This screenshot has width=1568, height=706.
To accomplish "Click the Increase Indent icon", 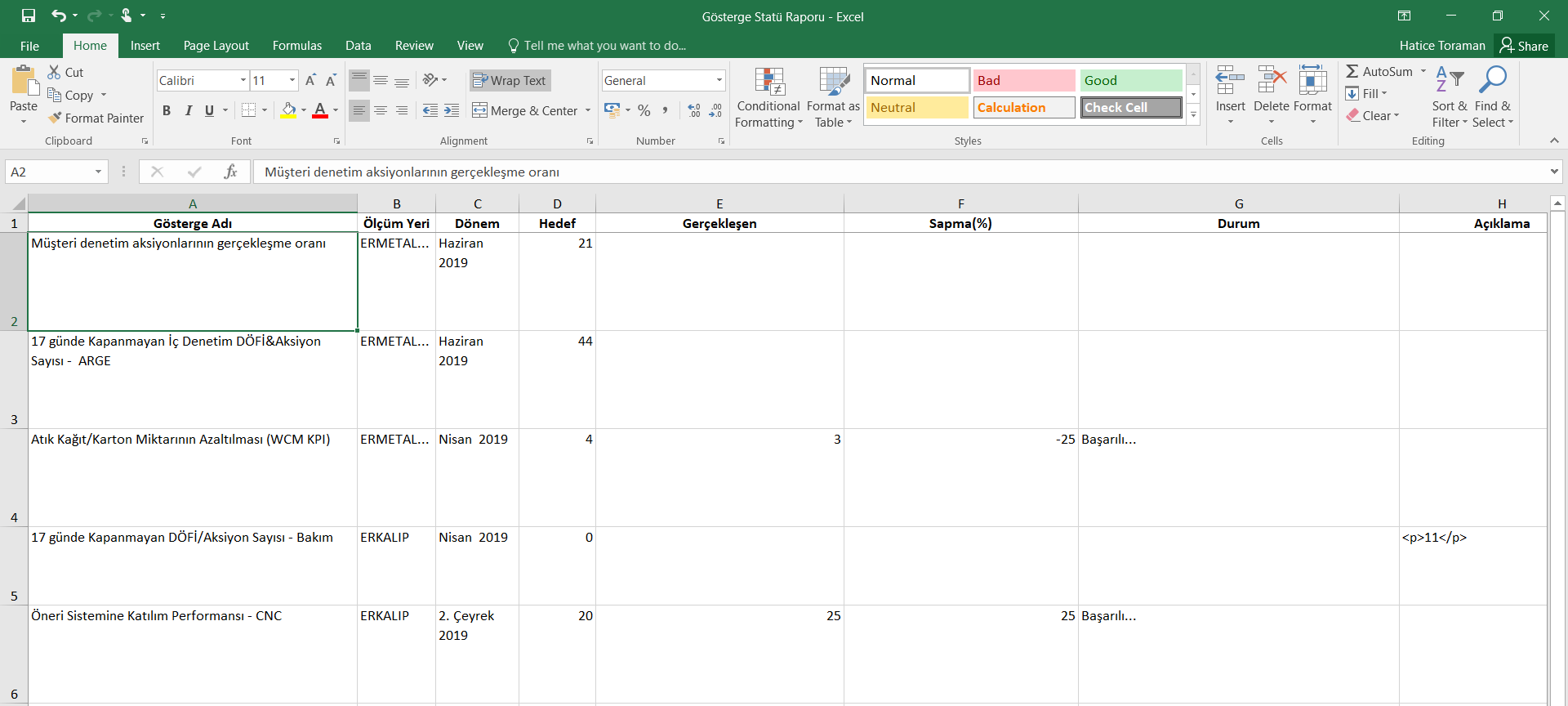I will pyautogui.click(x=452, y=110).
